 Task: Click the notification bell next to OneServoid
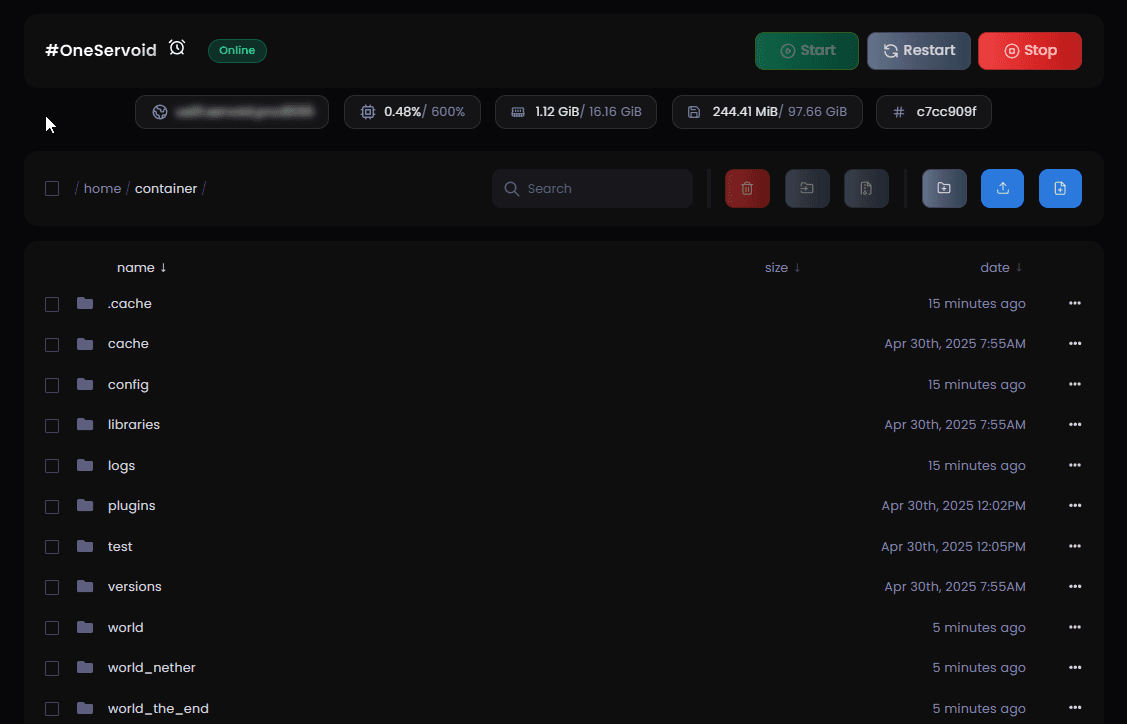(177, 46)
